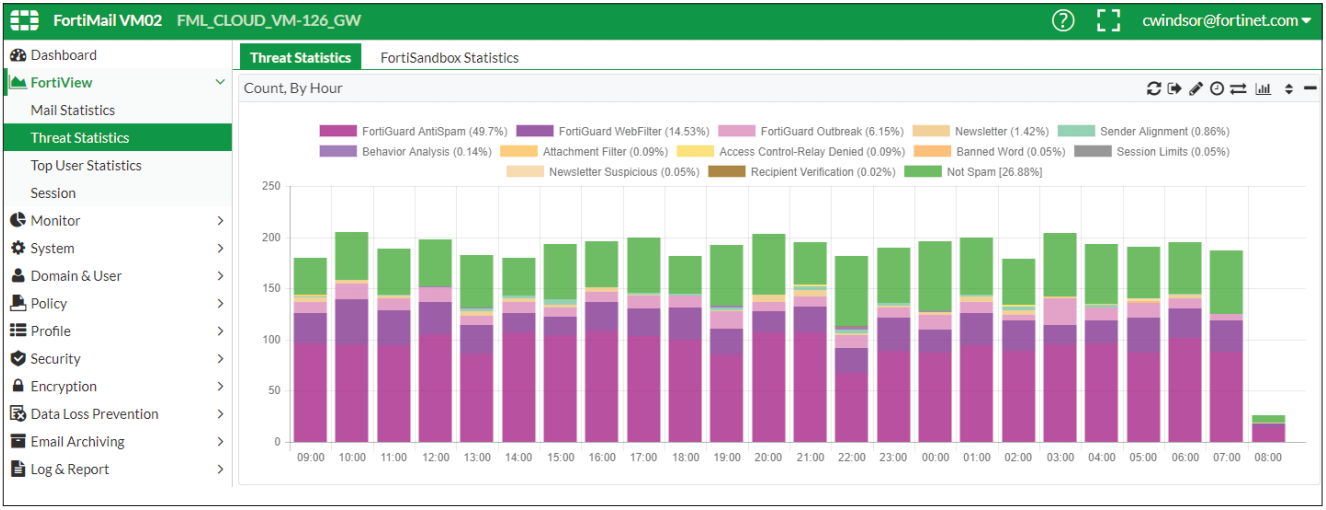Expand the Policy menu chevron

220,303
